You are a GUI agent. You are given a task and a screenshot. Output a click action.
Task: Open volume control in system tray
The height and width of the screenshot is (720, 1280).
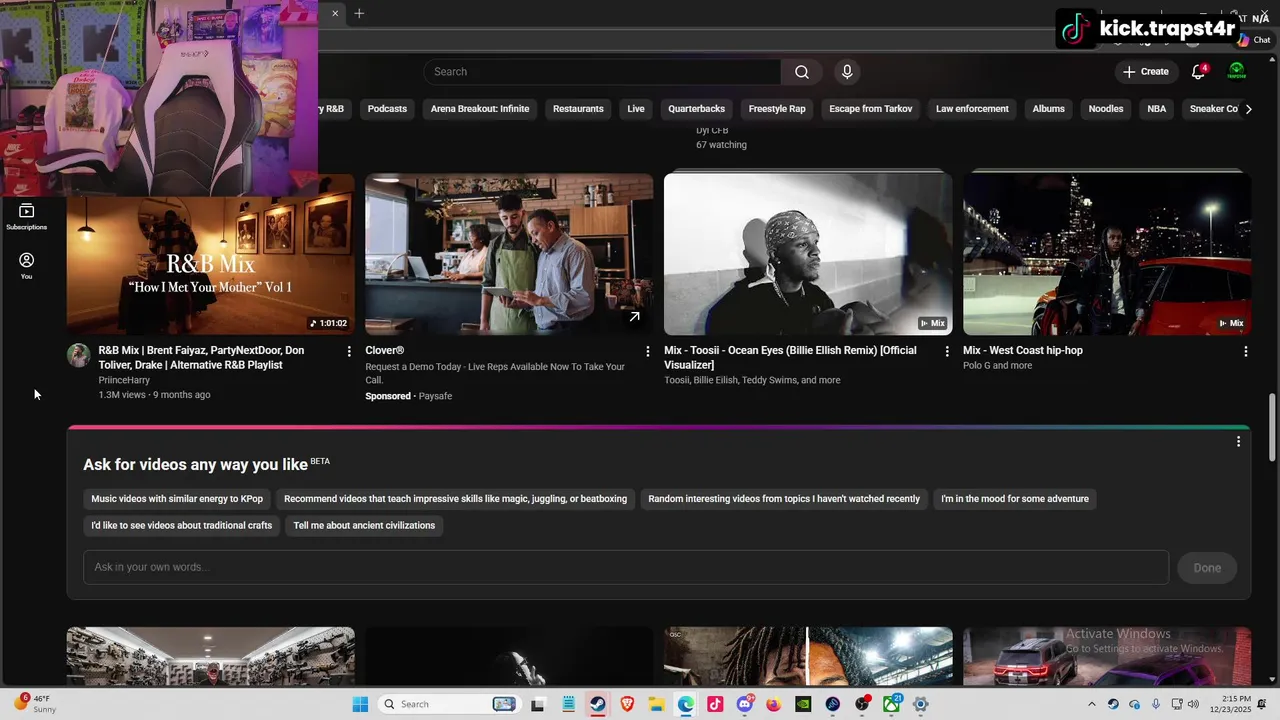[x=1194, y=704]
